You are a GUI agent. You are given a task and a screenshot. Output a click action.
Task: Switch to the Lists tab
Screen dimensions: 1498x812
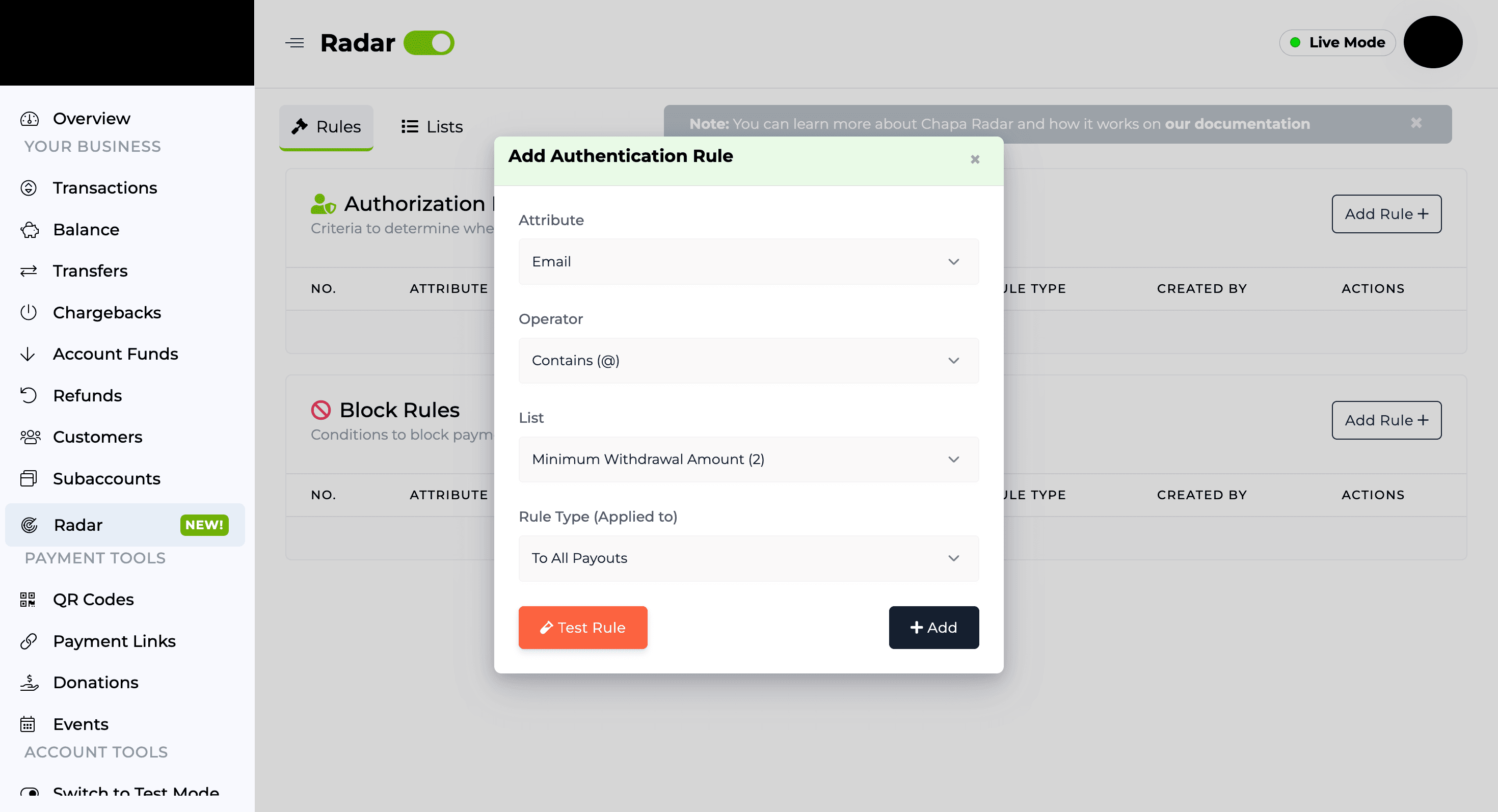432,127
